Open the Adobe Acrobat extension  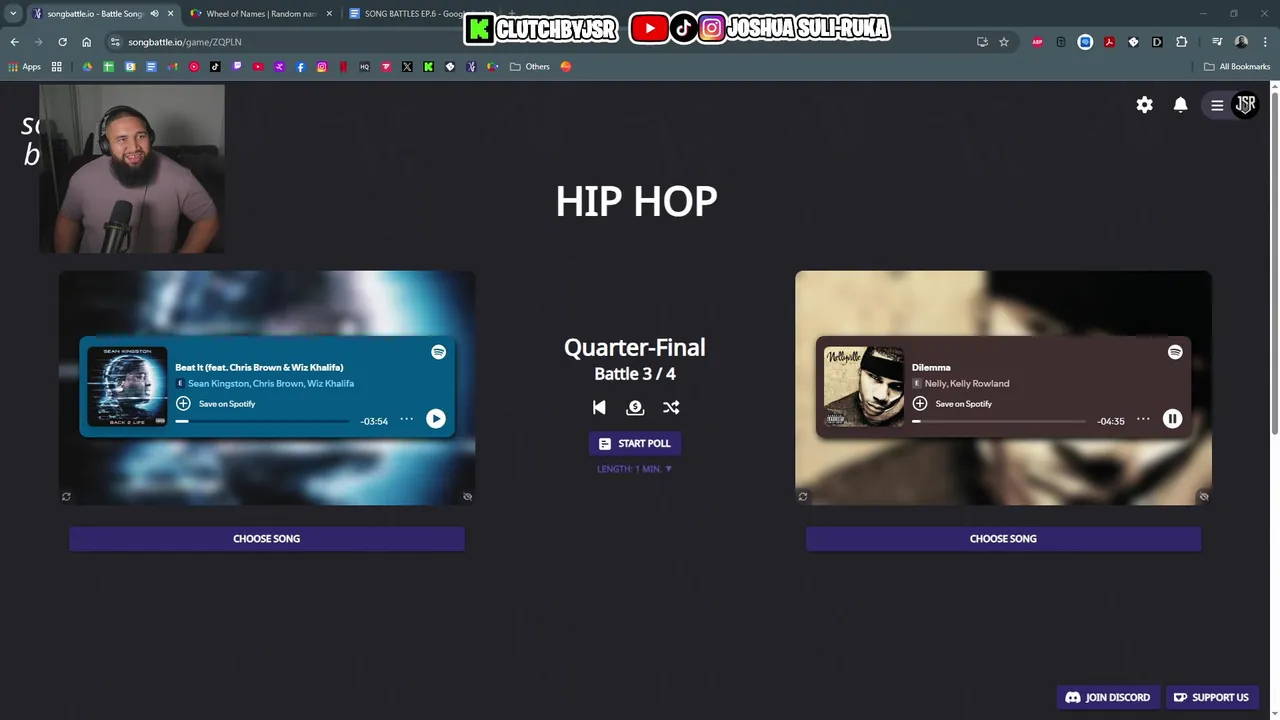1109,42
